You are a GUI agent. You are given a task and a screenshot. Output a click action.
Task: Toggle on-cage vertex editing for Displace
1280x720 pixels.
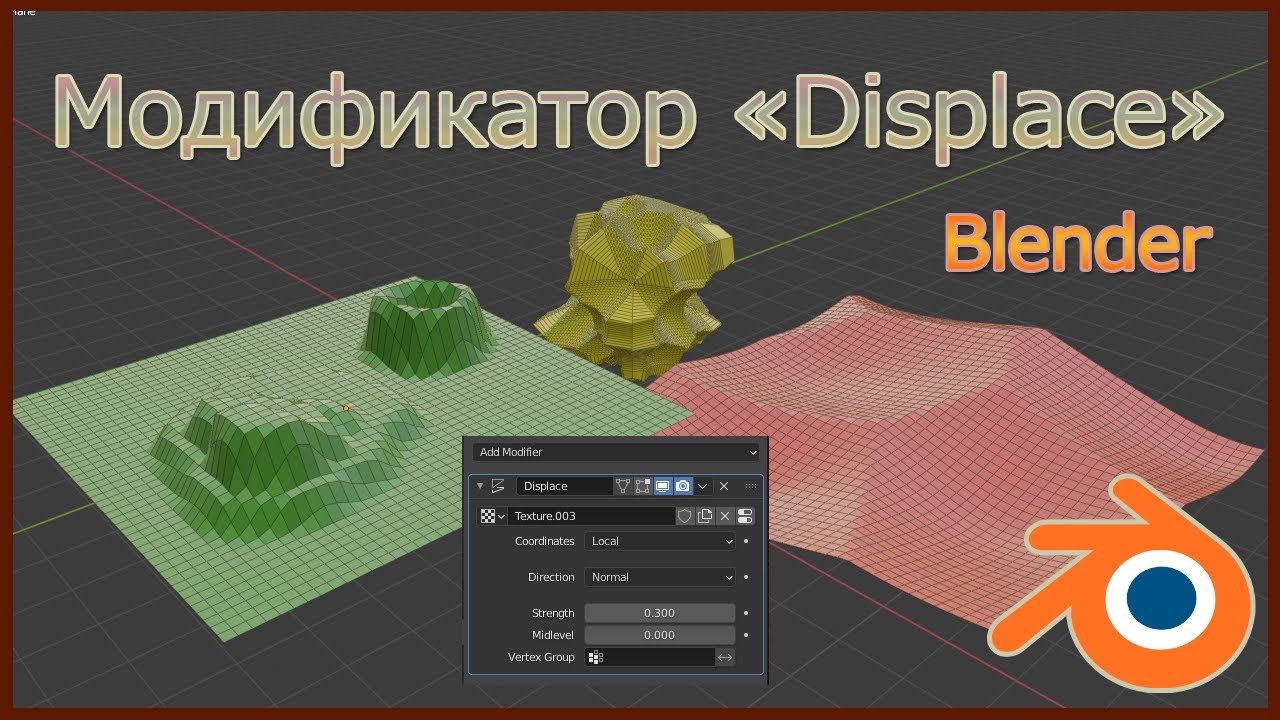tap(624, 486)
